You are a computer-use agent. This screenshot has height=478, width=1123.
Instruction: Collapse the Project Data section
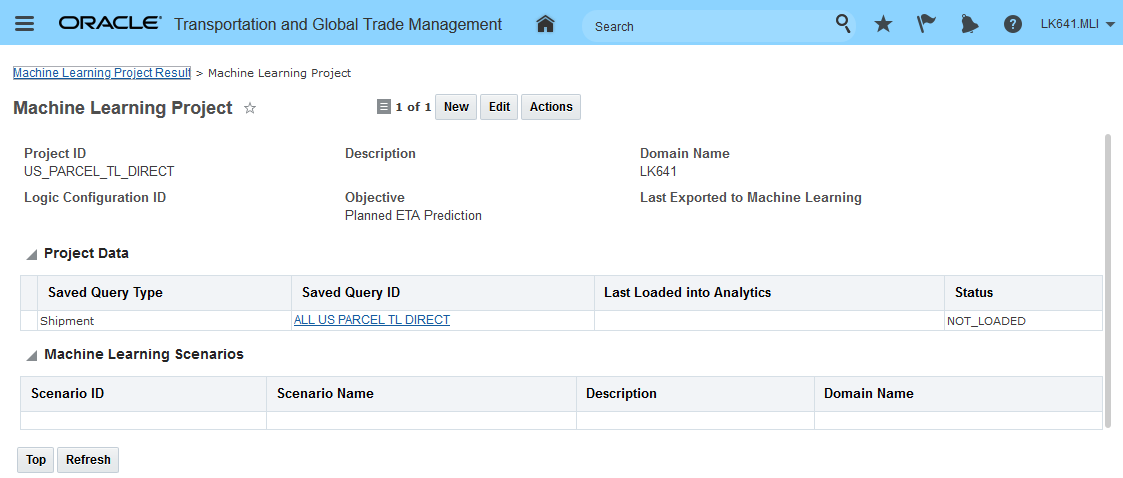(x=32, y=255)
